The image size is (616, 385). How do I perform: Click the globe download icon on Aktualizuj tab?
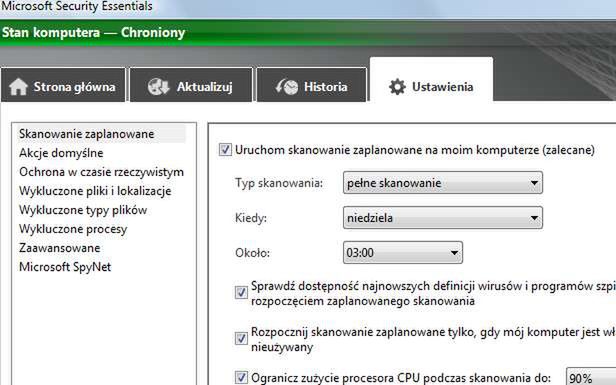tap(158, 86)
